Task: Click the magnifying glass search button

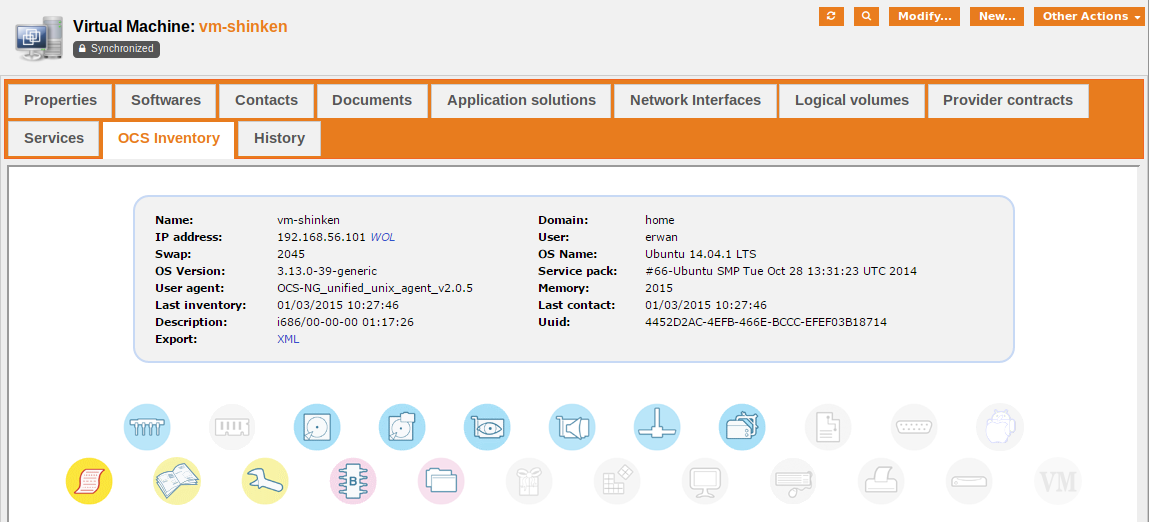Action: [x=866, y=16]
